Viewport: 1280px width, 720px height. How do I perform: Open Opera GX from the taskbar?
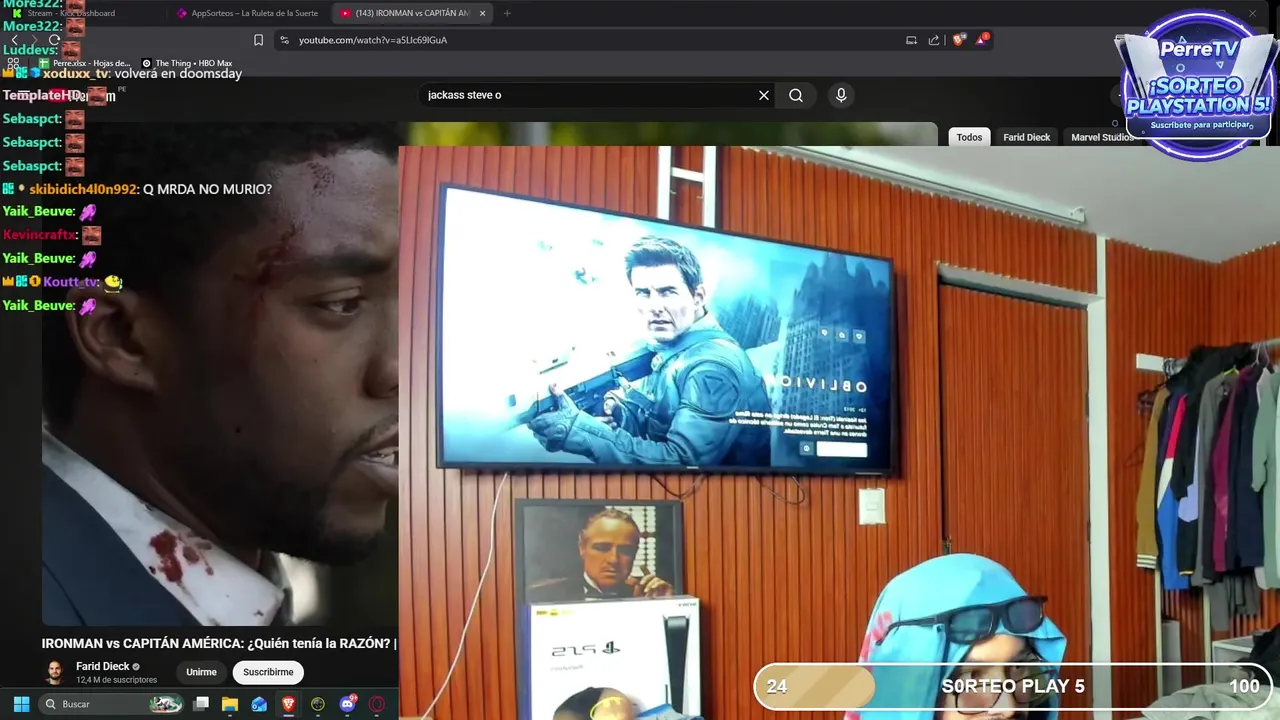click(377, 704)
